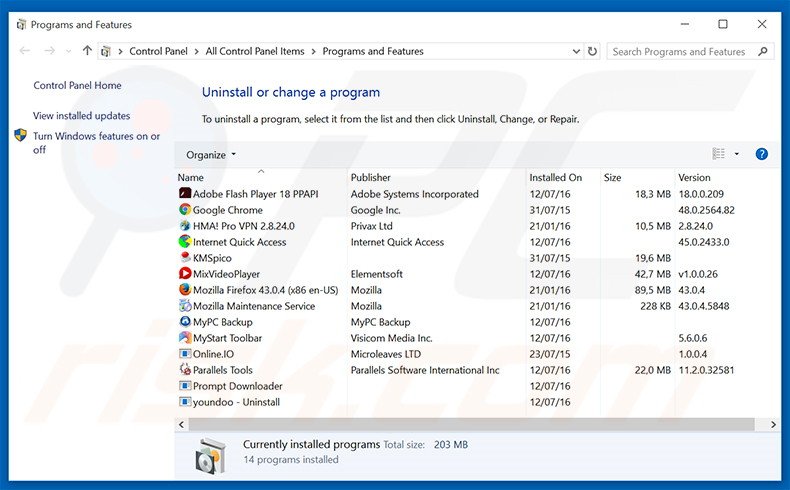
Task: Click the youndoo - Uninstall icon
Action: tap(185, 402)
